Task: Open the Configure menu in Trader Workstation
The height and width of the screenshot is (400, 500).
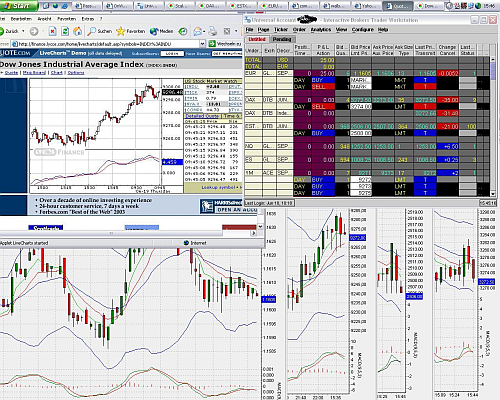Action: 363,30
